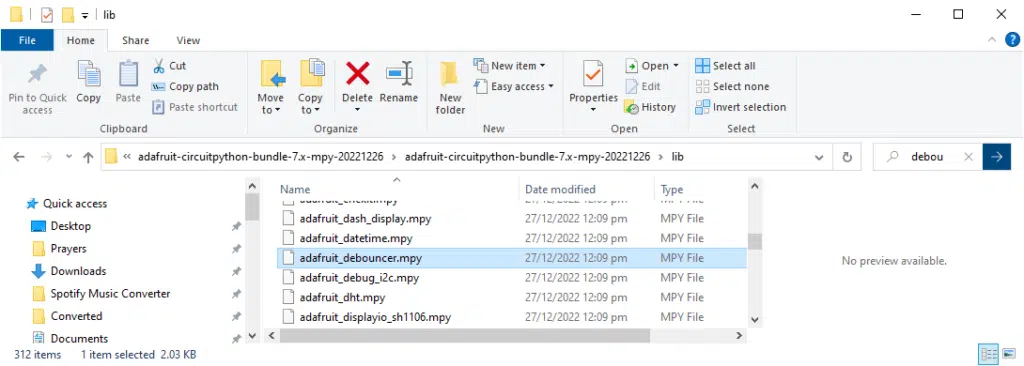Open the address bar history dropdown
This screenshot has height=366, width=1024.
click(x=819, y=157)
